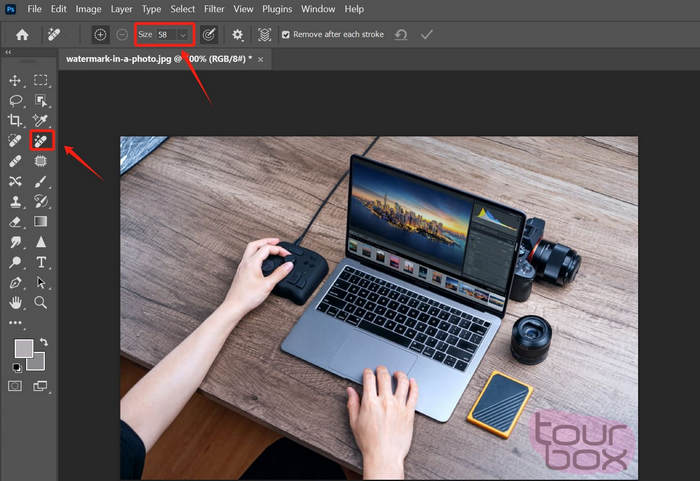Select the Remove tool in the toolbox
This screenshot has width=700, height=481.
click(x=41, y=141)
